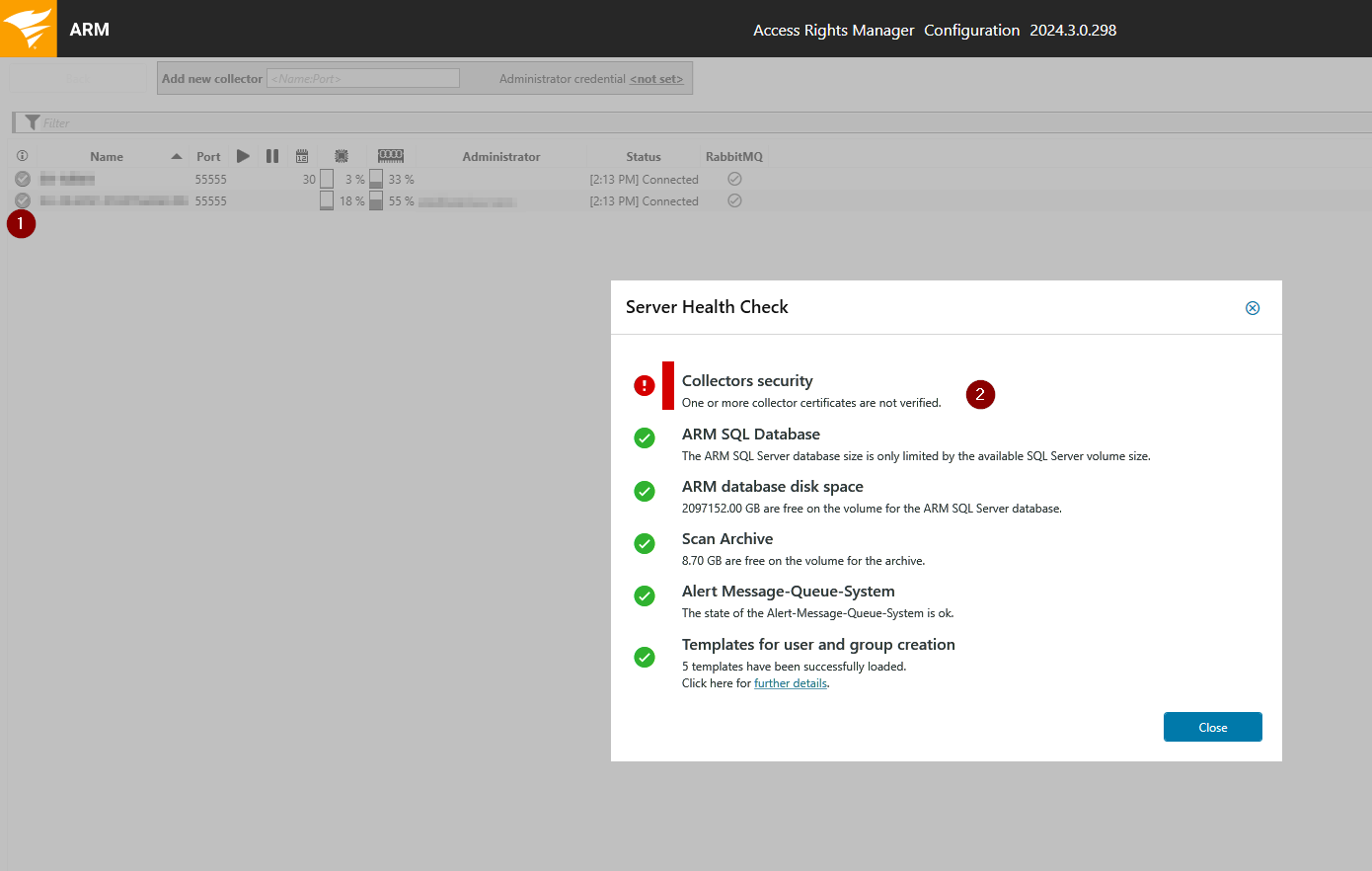Open the further details link
Image resolution: width=1372 pixels, height=871 pixels.
point(791,683)
